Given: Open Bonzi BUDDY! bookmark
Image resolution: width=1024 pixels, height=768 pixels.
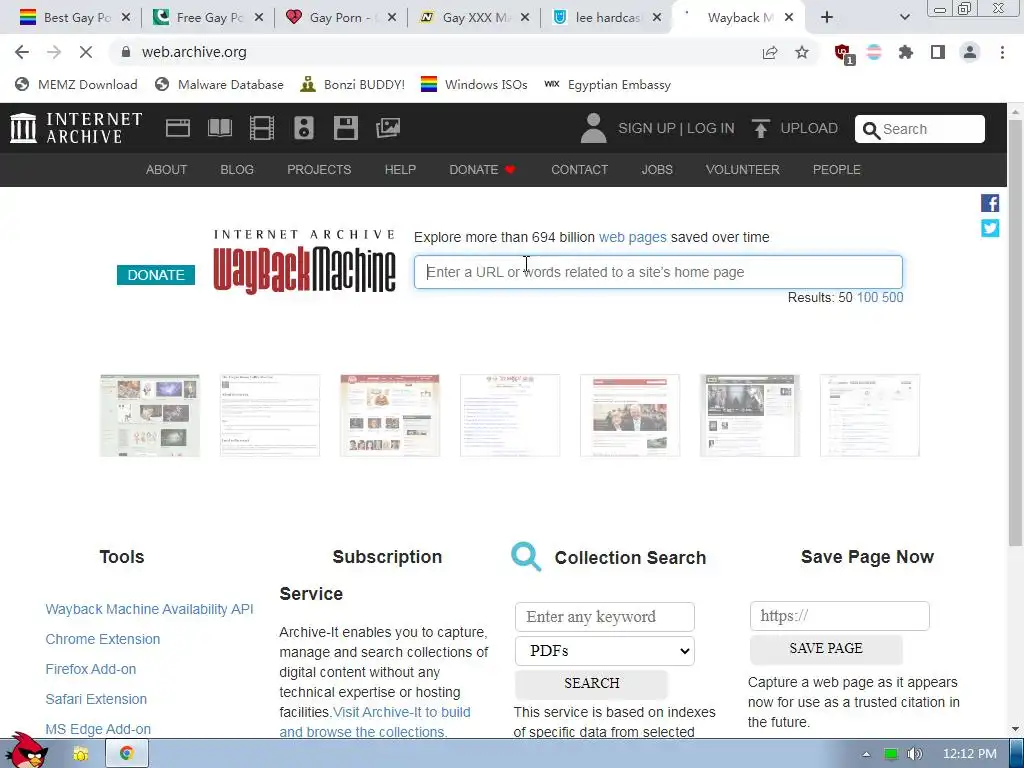Looking at the screenshot, I should coord(353,85).
